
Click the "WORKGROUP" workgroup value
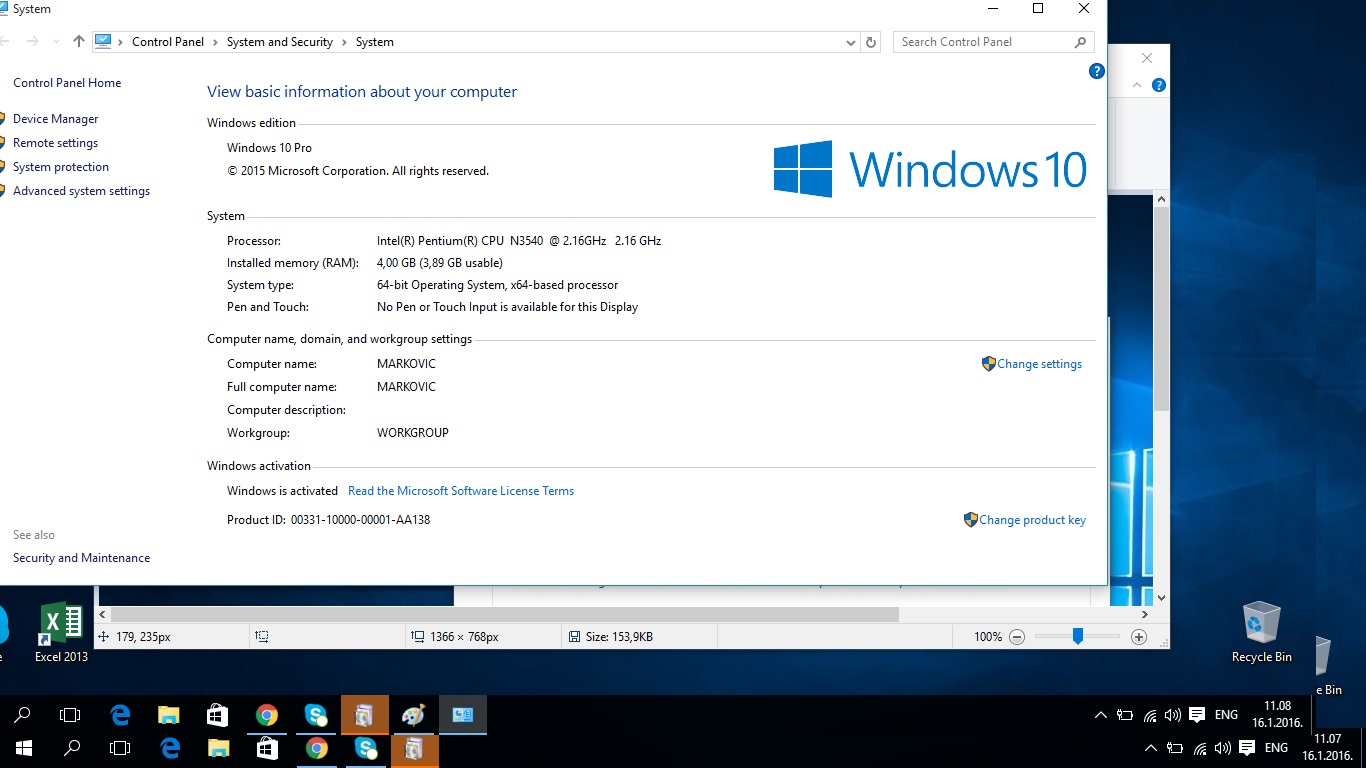pyautogui.click(x=413, y=433)
